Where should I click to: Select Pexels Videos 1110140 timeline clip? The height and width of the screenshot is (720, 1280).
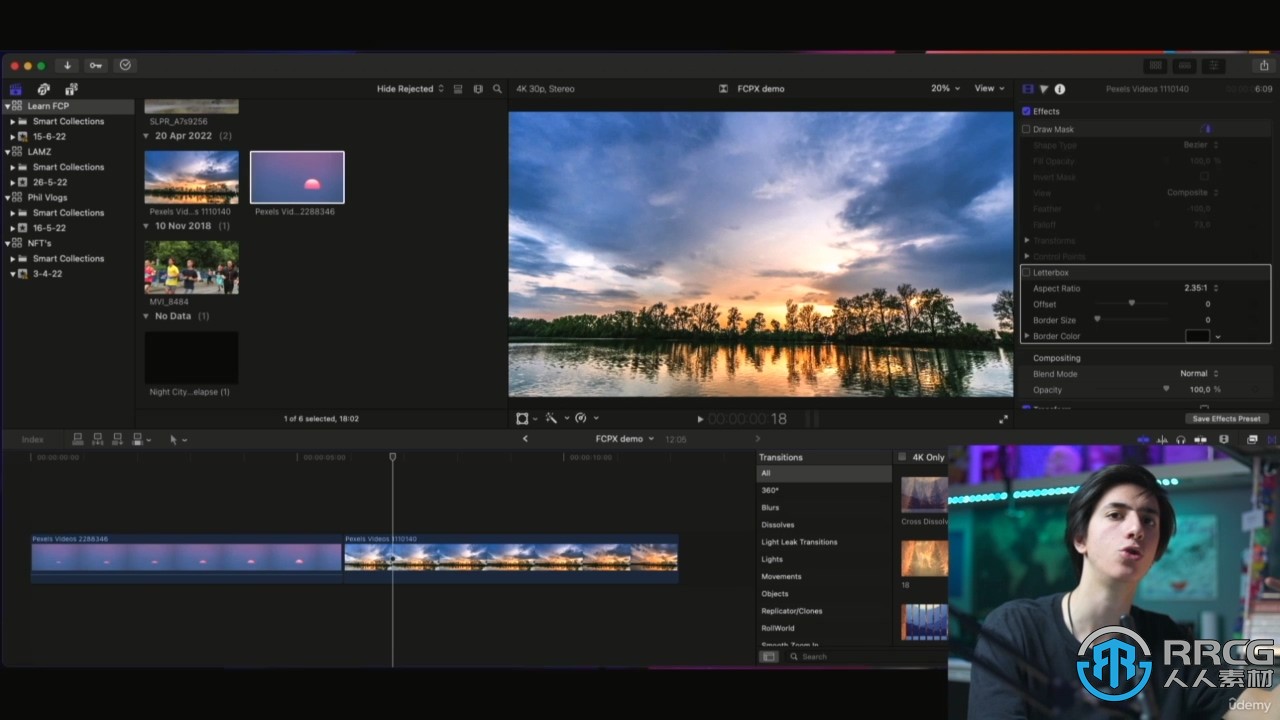[x=511, y=558]
